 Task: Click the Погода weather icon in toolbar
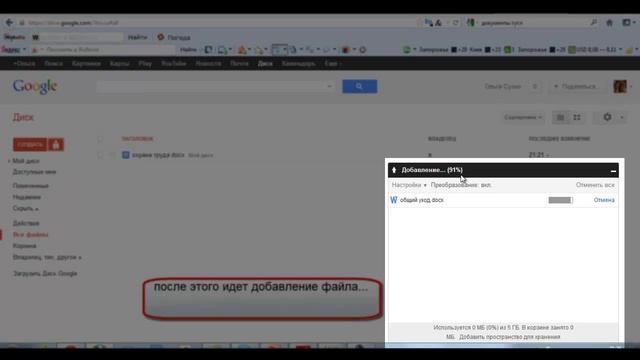point(161,37)
